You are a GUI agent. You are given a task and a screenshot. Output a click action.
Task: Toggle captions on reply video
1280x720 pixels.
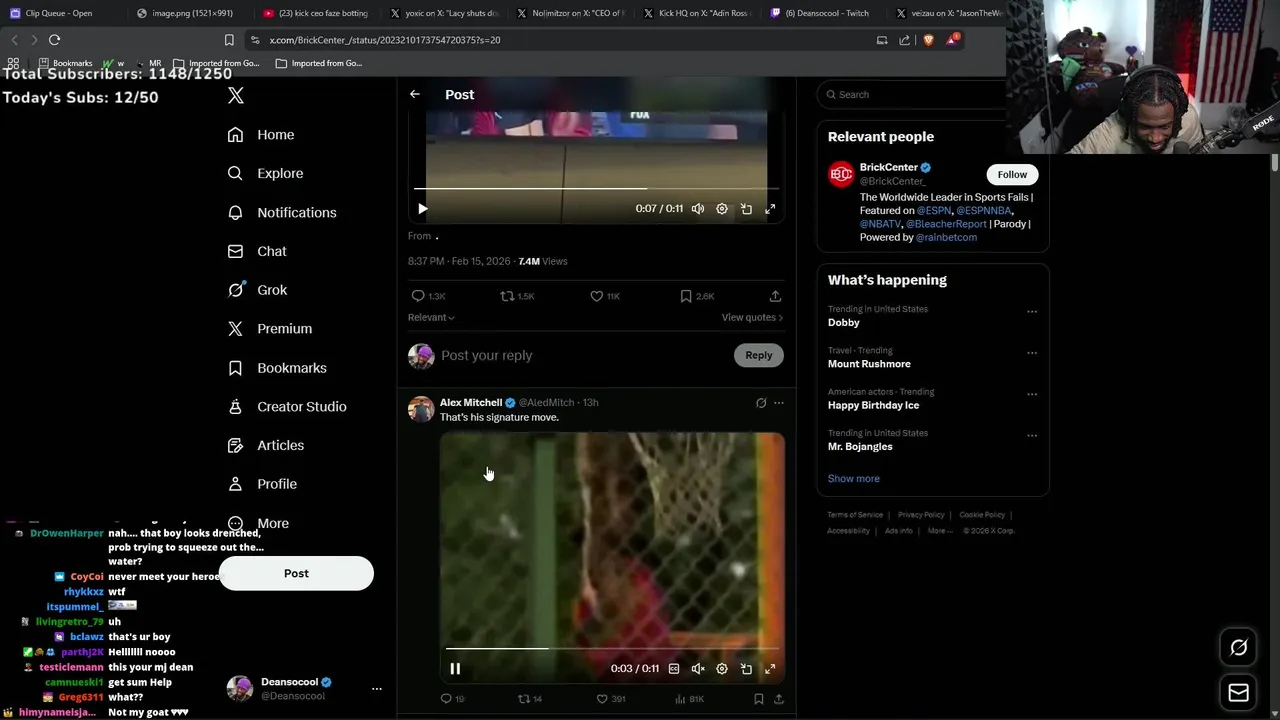click(674, 669)
